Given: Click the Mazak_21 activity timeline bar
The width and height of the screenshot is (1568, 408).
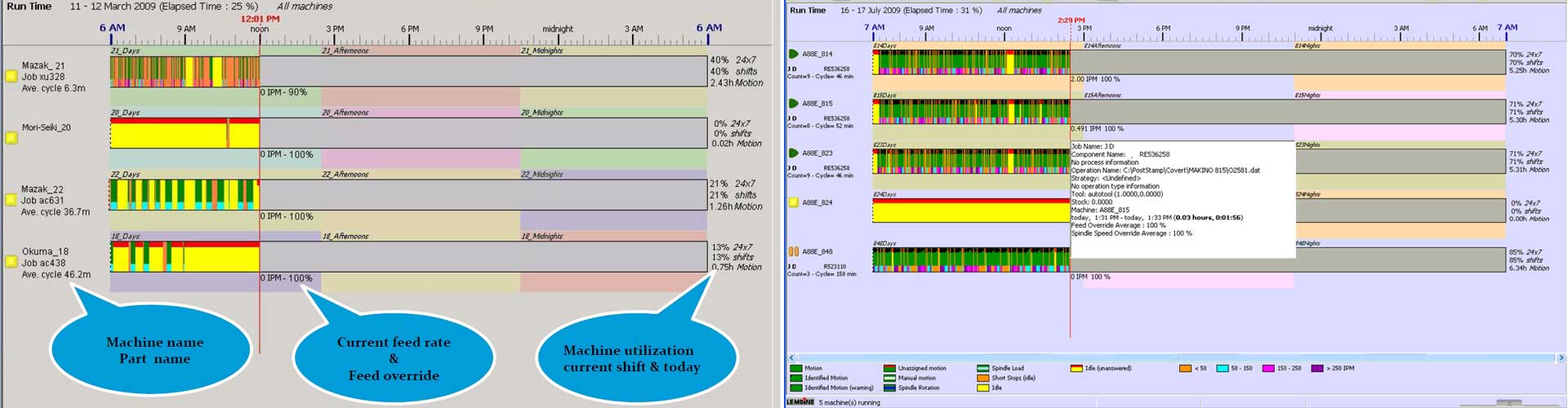Looking at the screenshot, I should 185,71.
